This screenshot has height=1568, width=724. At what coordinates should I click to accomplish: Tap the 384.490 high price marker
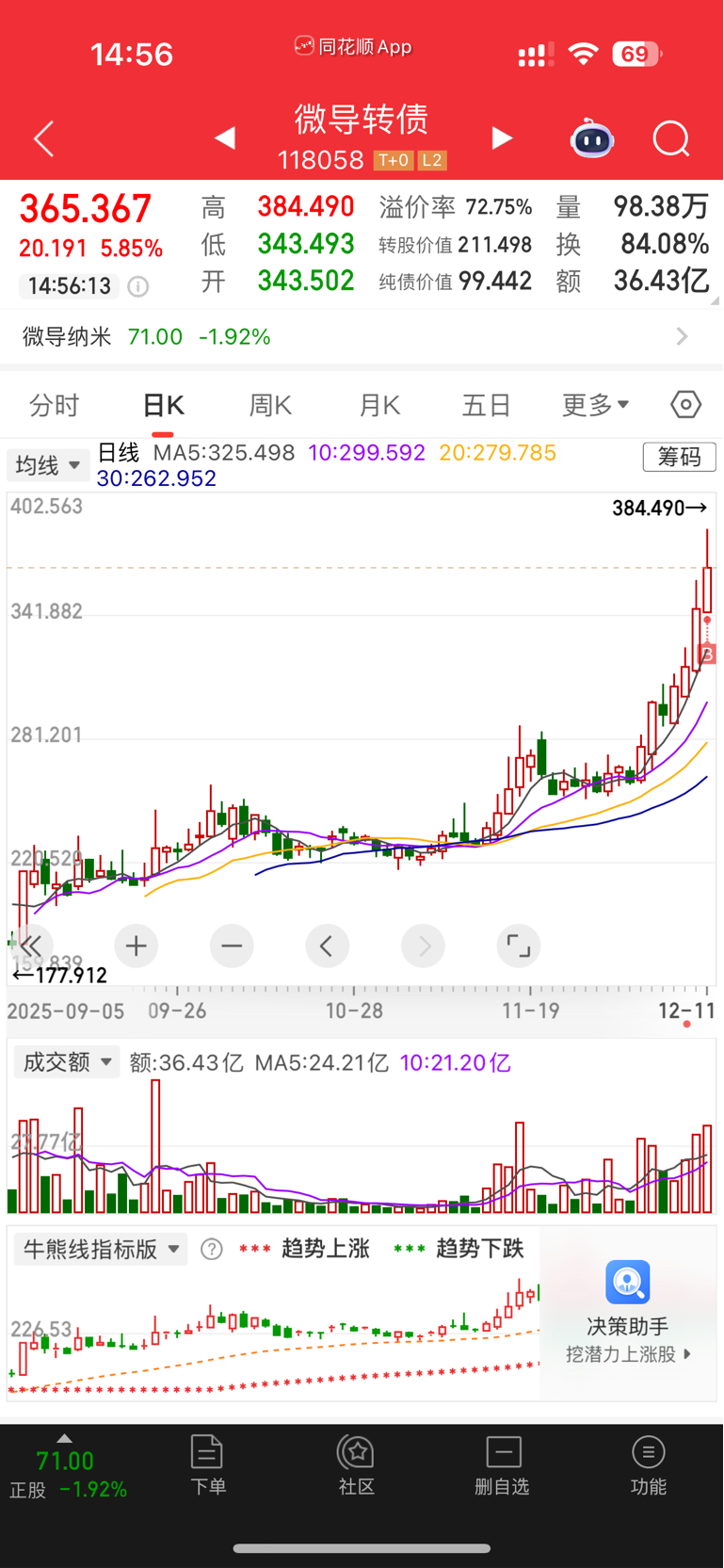[659, 509]
